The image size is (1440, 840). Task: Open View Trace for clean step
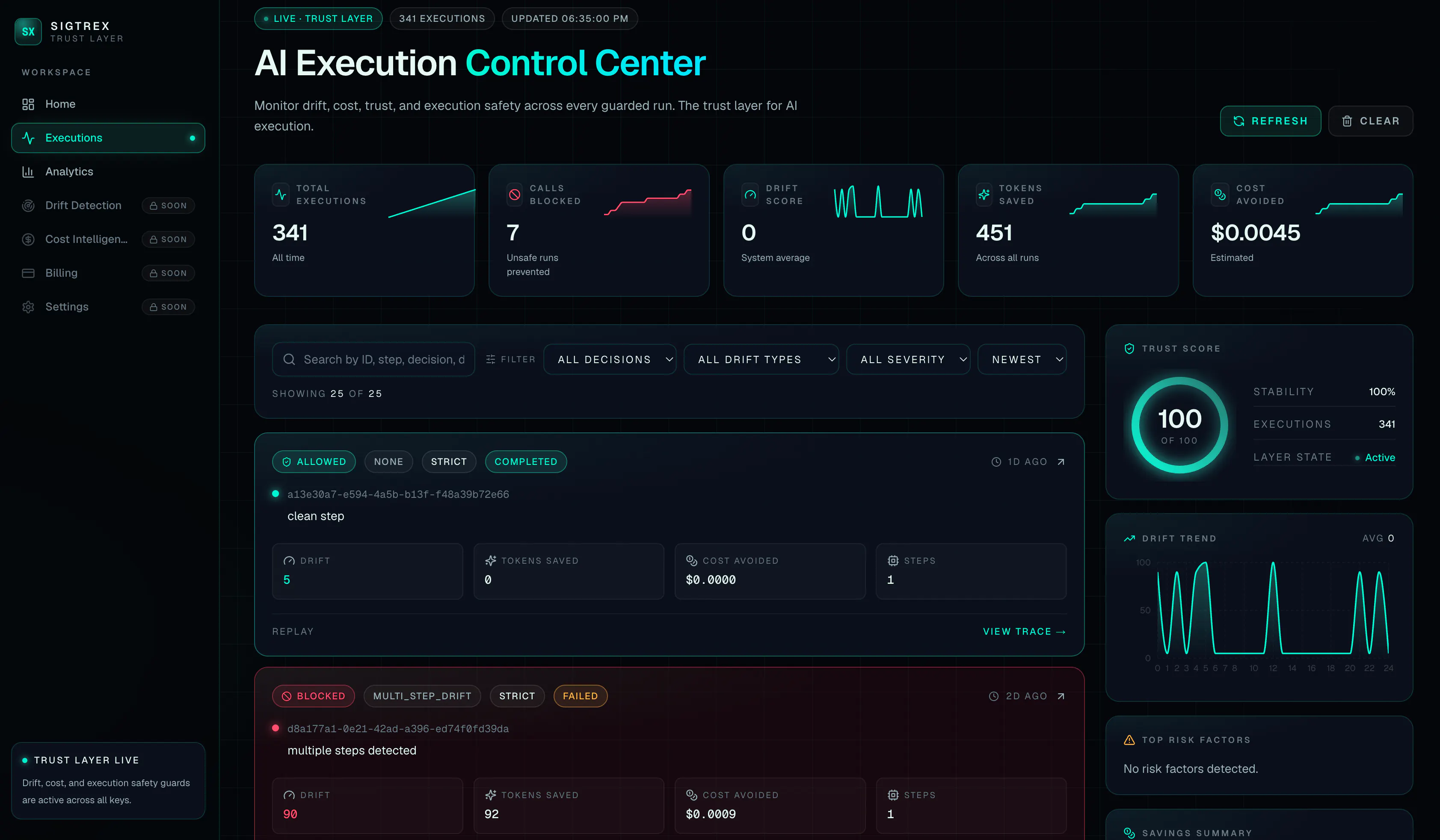click(x=1024, y=631)
